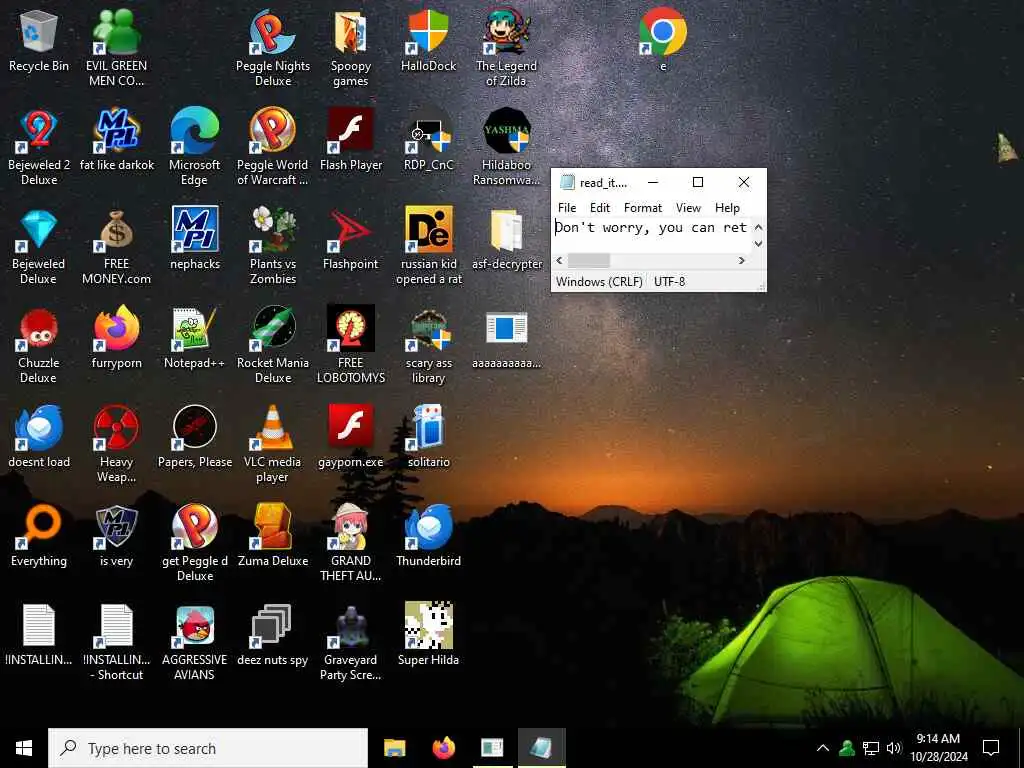
Task: Open the EVIL GREEN MEN shortcut
Action: (x=116, y=48)
